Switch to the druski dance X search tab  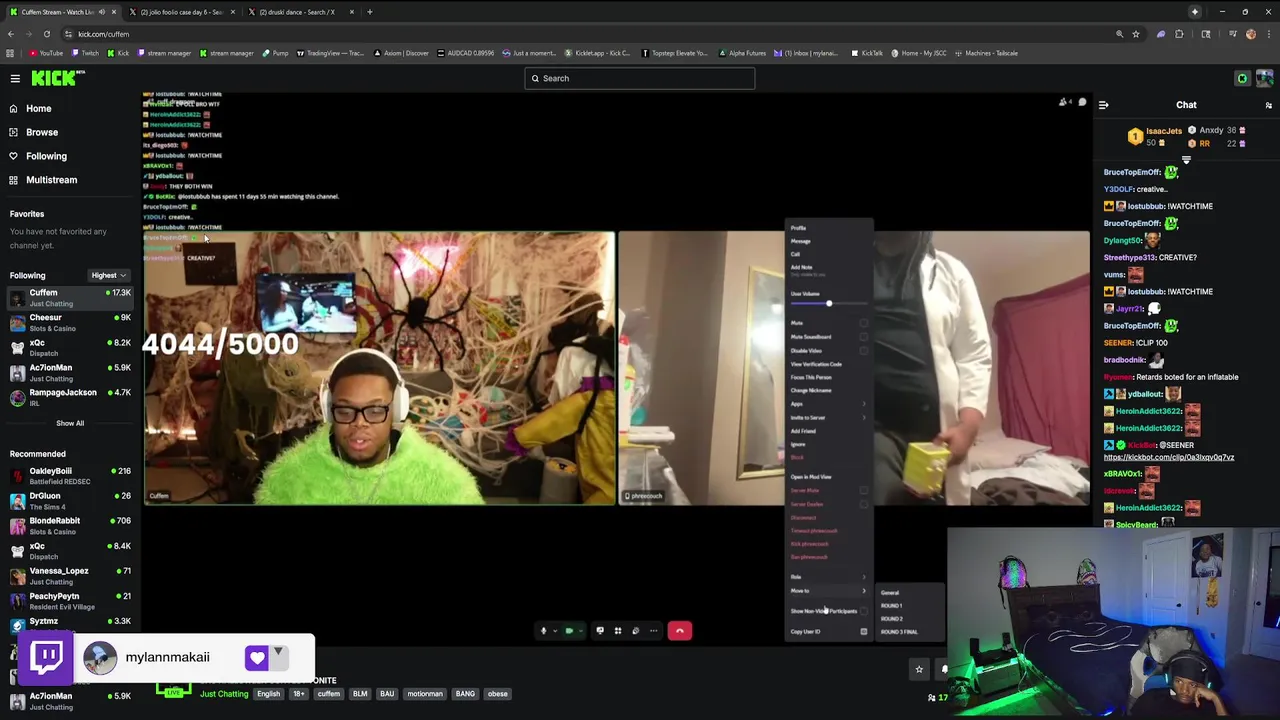(297, 12)
